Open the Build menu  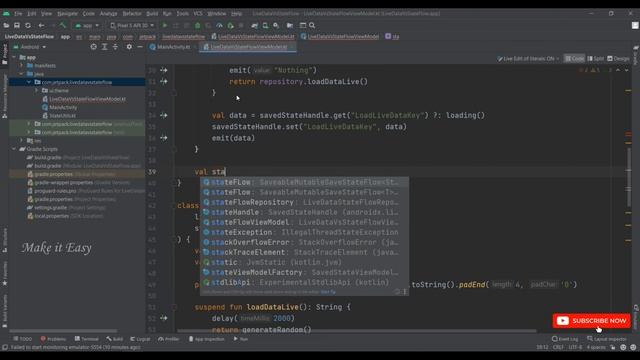click(152, 13)
